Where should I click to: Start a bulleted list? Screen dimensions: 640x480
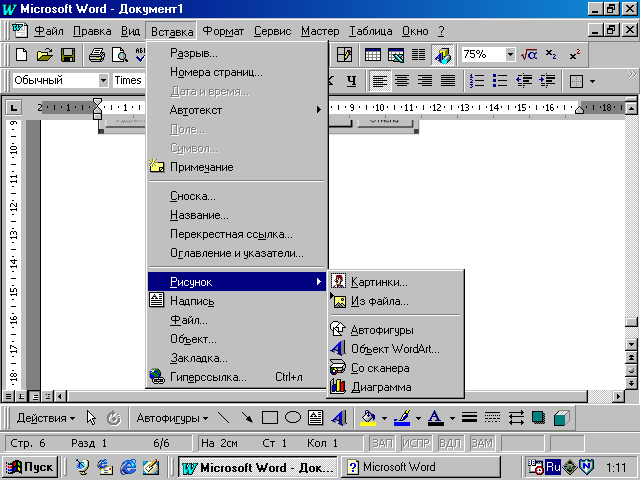click(500, 81)
